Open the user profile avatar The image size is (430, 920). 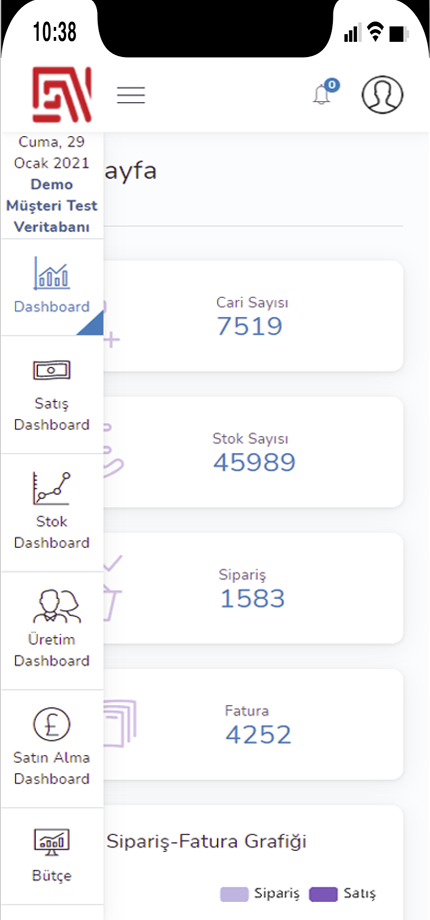(382, 94)
